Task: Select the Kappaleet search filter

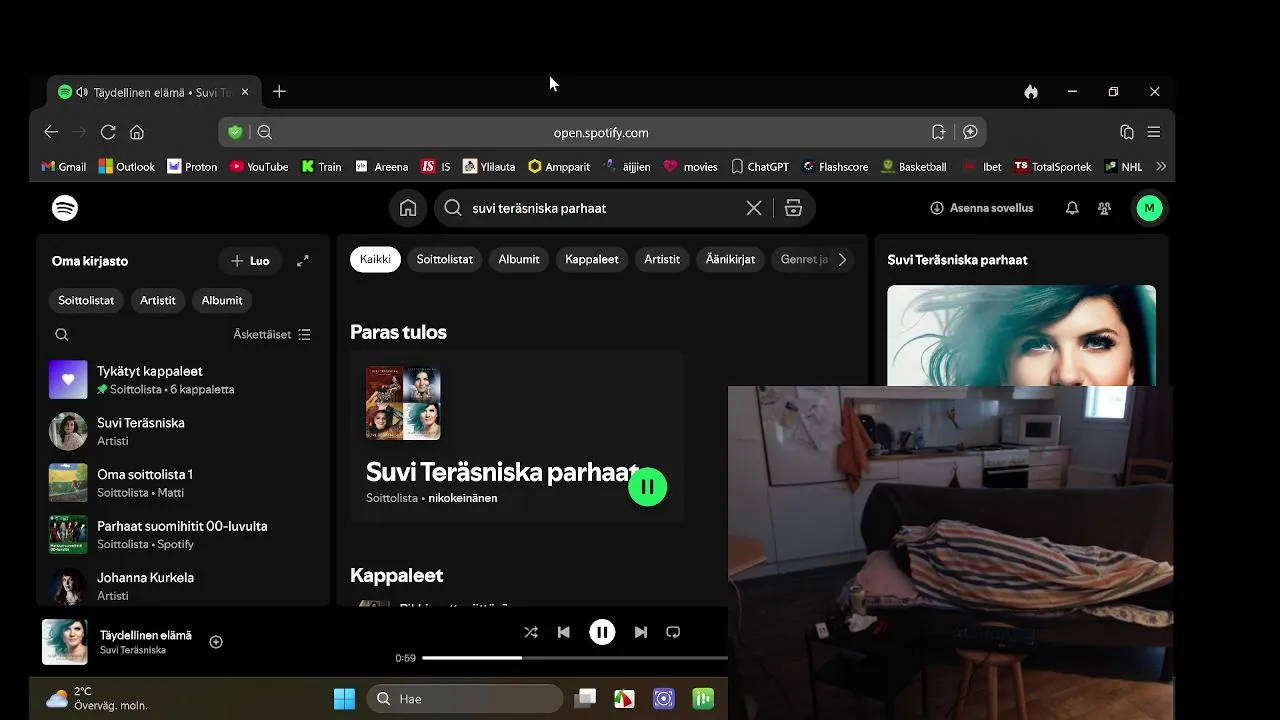Action: coord(592,259)
